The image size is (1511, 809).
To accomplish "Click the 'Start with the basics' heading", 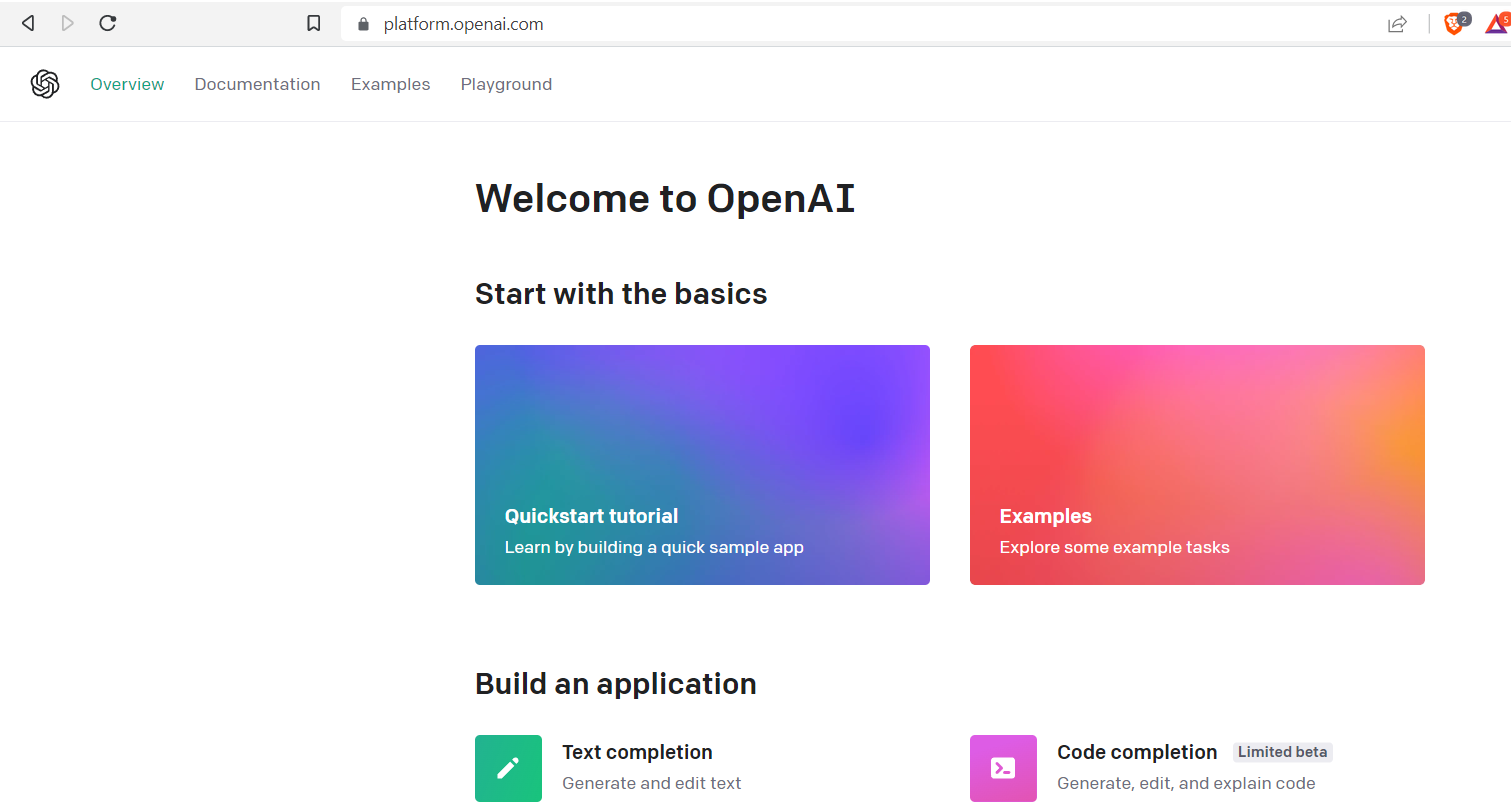I will coord(621,293).
